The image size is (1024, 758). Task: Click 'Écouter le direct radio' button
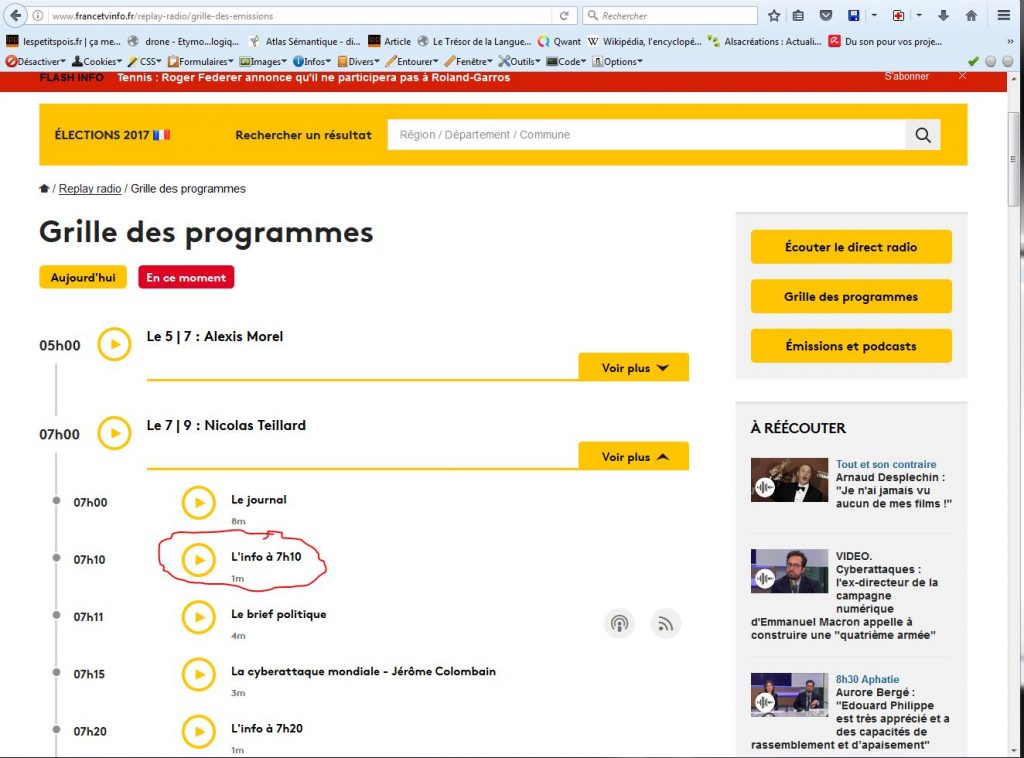pos(850,247)
